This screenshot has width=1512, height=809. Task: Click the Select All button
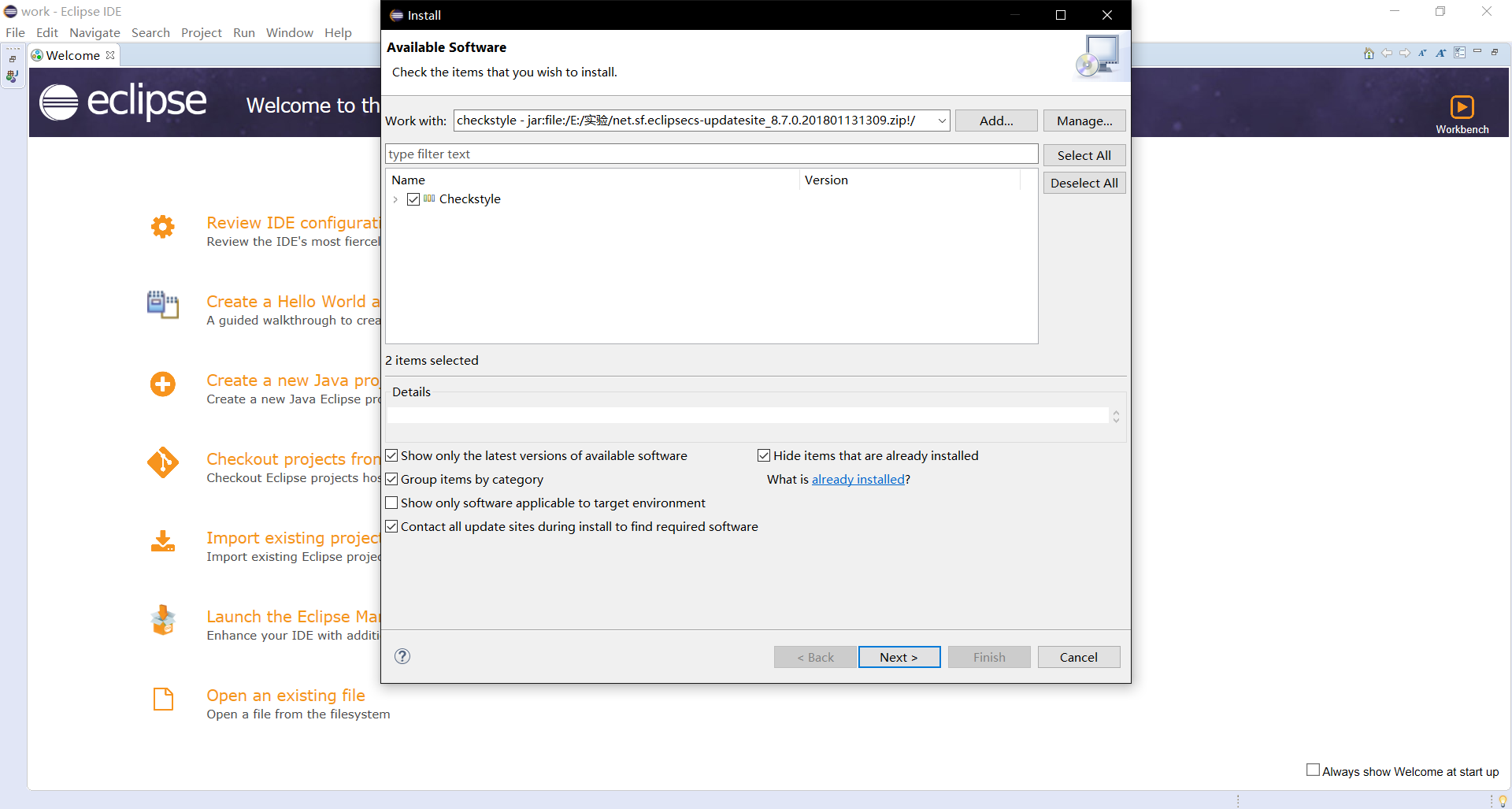pos(1084,155)
